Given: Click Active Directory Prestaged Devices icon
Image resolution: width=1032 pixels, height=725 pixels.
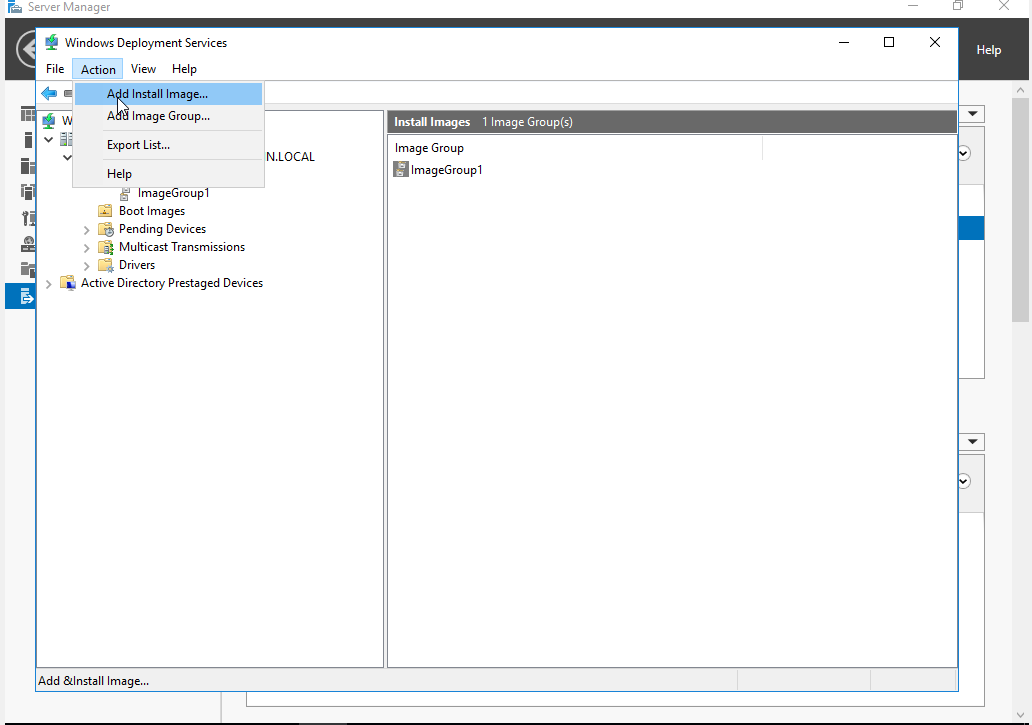Looking at the screenshot, I should 68,283.
